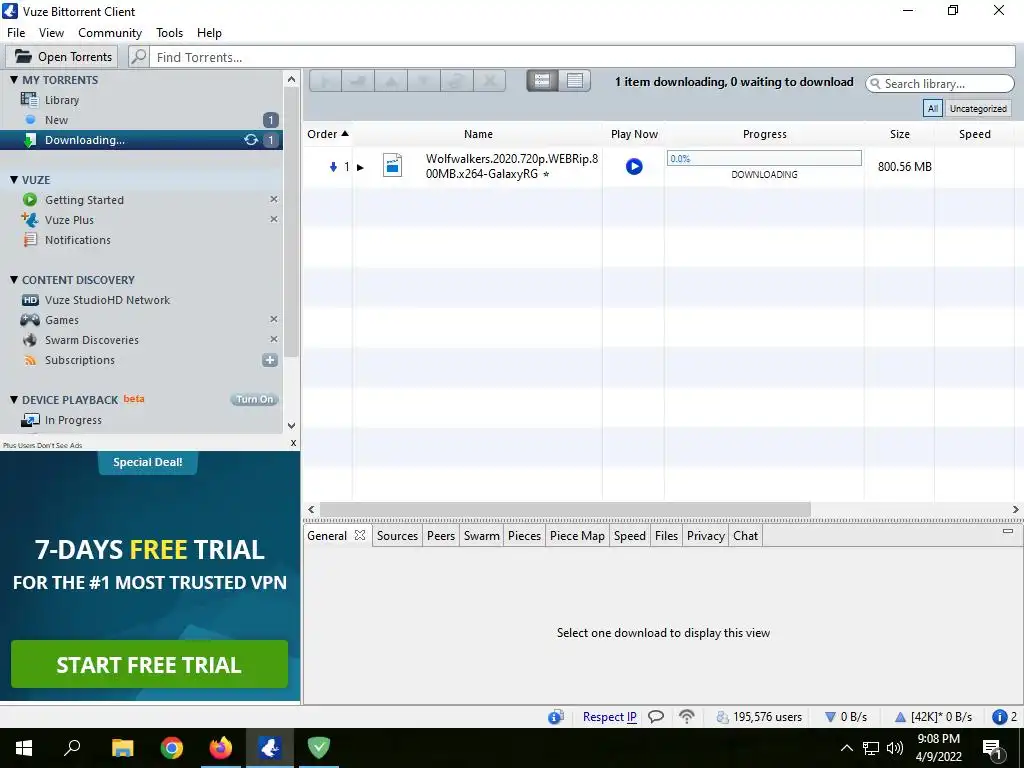Image resolution: width=1024 pixels, height=768 pixels.
Task: Open the Windows Start menu
Action: click(x=24, y=748)
